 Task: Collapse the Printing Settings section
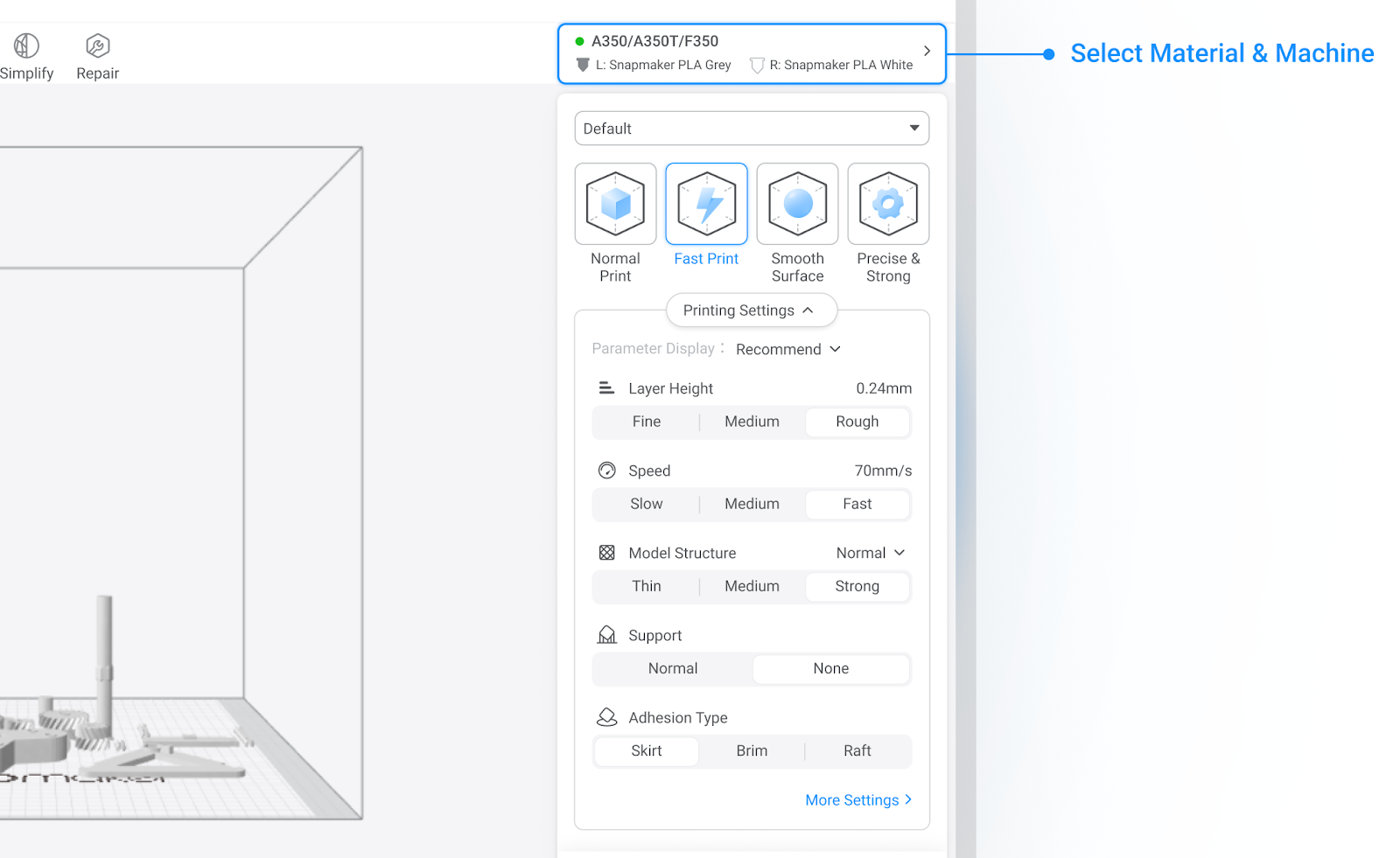(752, 310)
